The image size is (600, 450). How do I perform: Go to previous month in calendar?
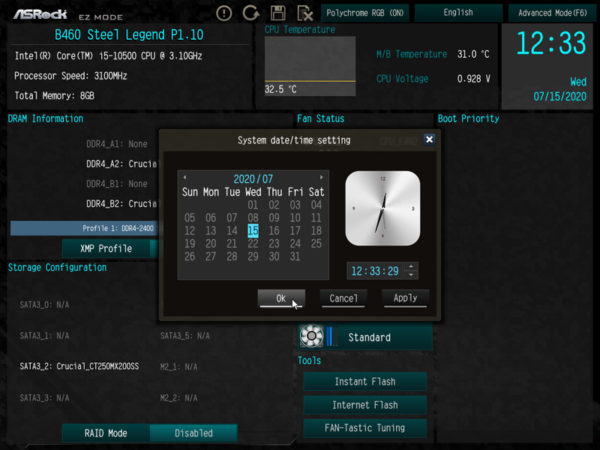point(184,177)
